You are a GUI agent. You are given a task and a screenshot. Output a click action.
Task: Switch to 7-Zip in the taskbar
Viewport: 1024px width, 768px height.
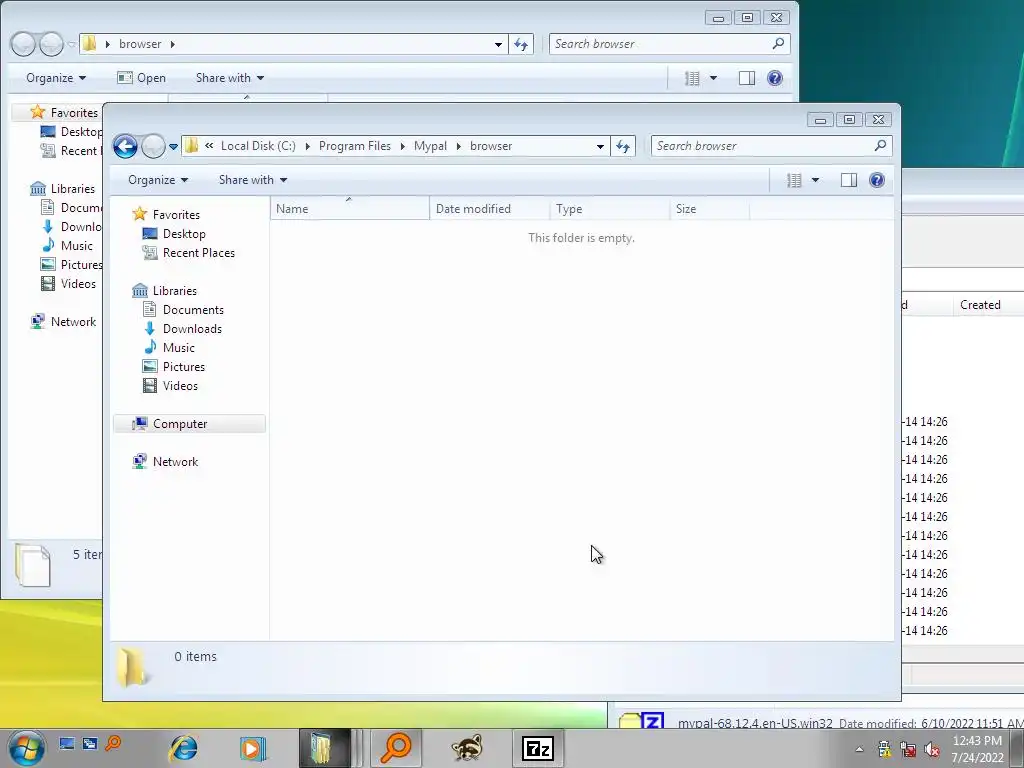click(x=538, y=748)
